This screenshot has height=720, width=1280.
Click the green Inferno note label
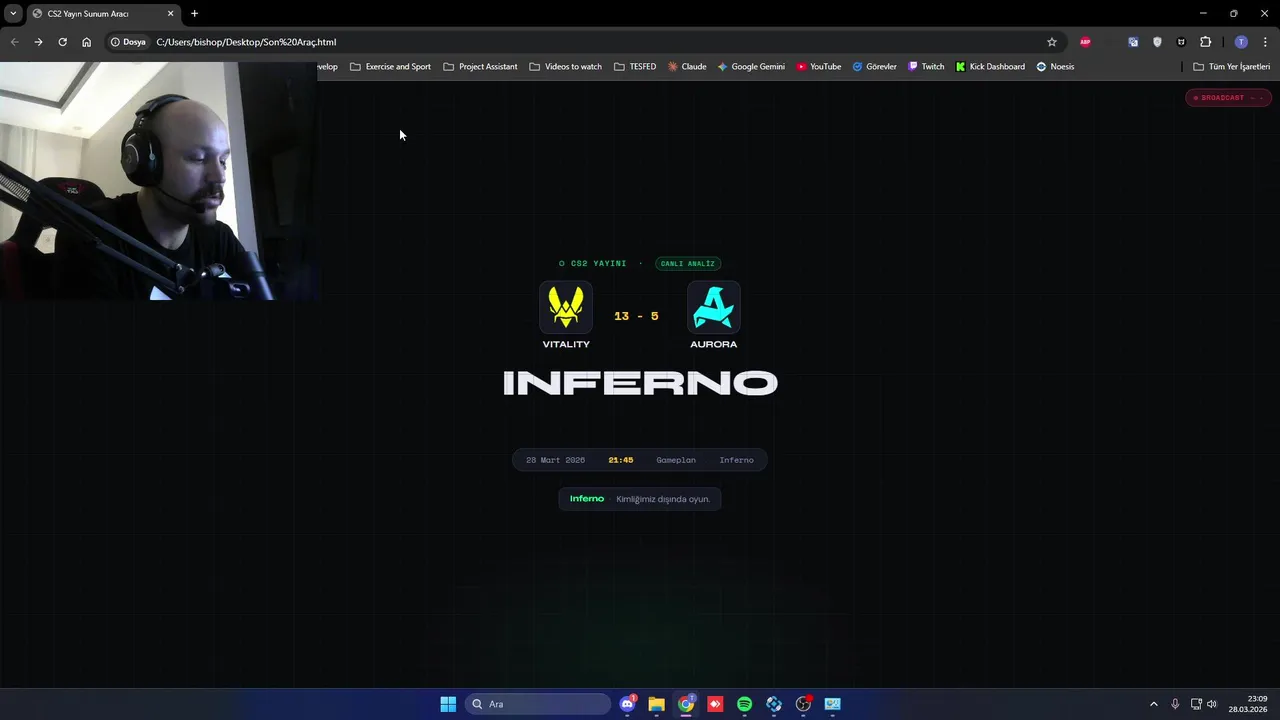(x=587, y=499)
